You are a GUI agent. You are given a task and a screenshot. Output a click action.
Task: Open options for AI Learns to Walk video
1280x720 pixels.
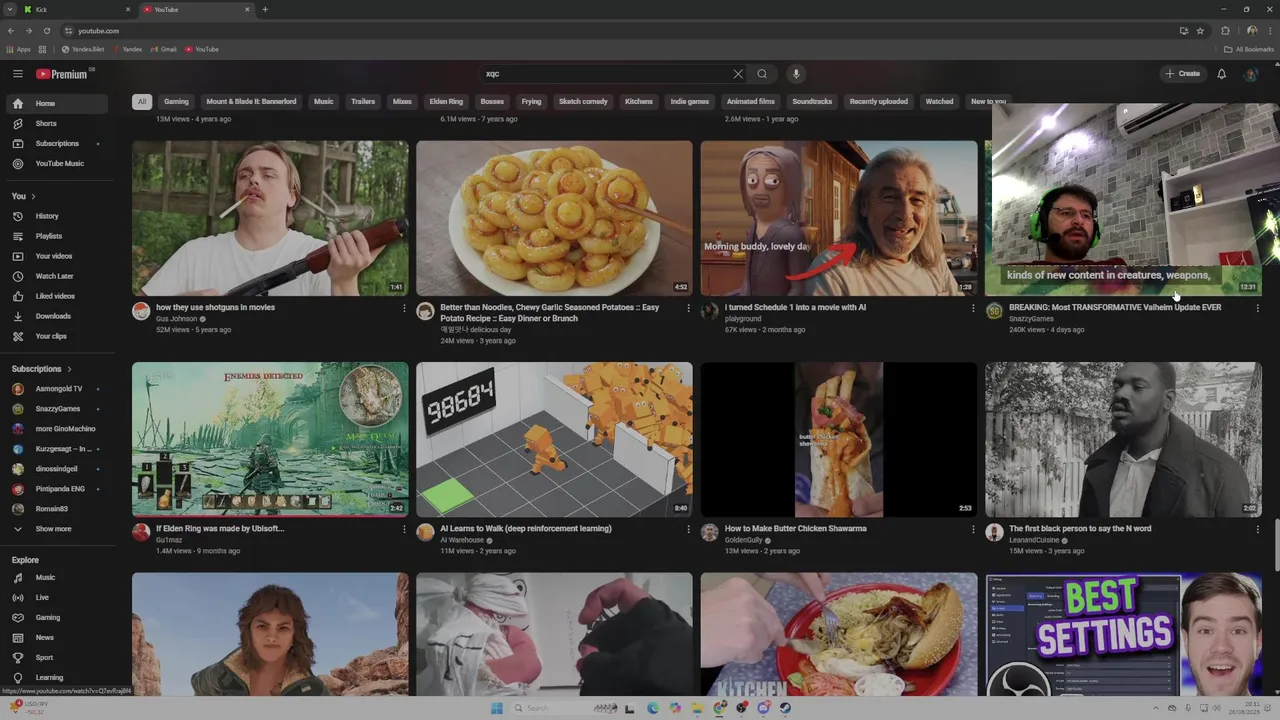[x=688, y=529]
